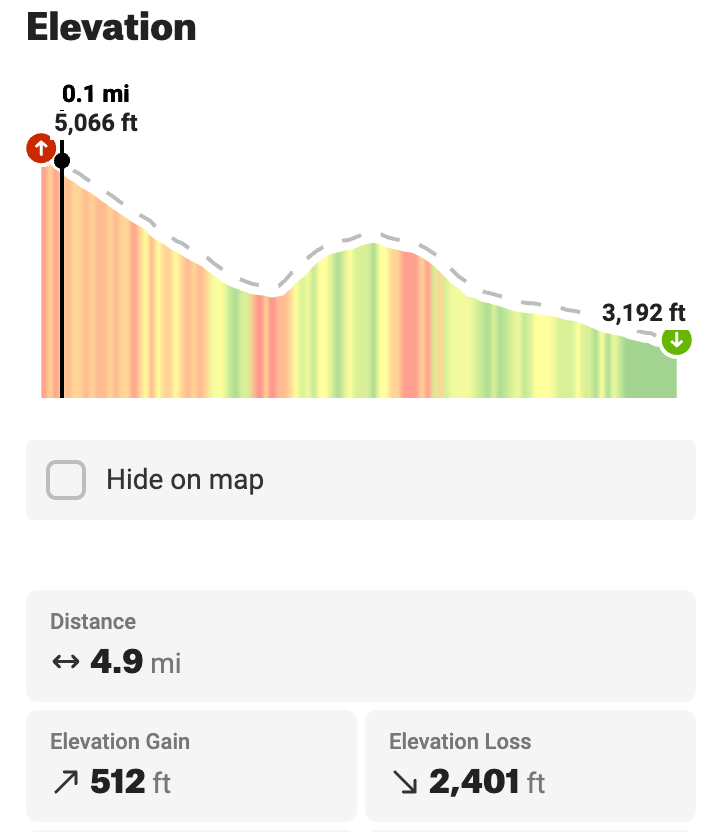Click the diagonal up arrow Elevation Gain icon

point(65,782)
